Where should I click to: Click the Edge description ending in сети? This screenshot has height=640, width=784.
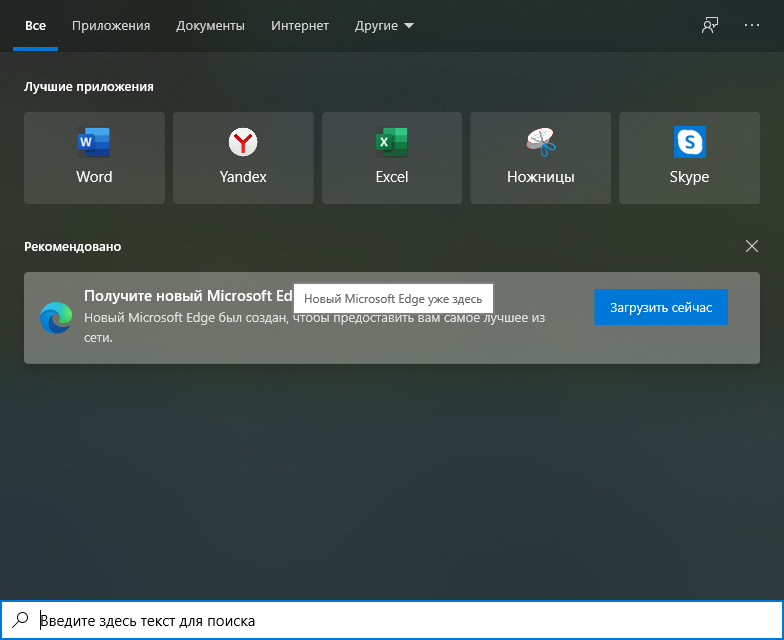(314, 328)
